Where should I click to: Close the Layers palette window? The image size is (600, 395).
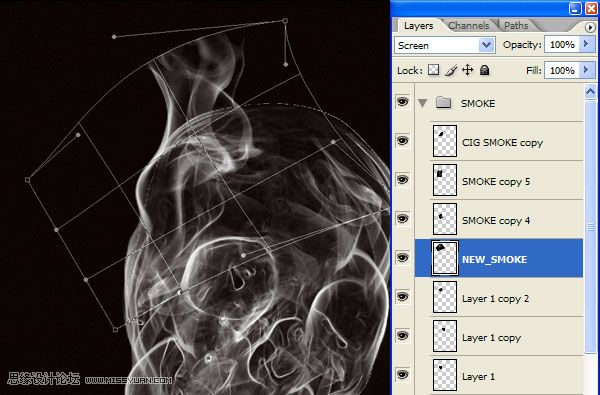[x=592, y=8]
